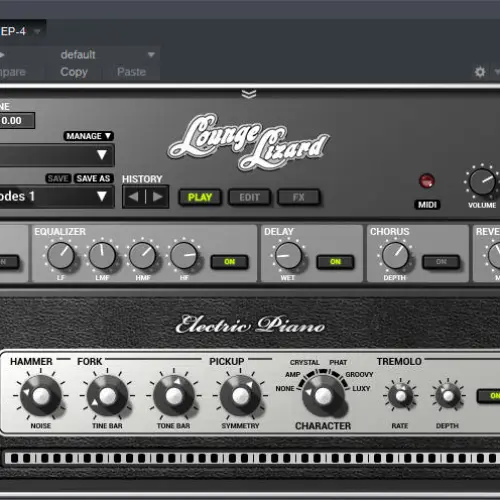Click the Copy button
The width and height of the screenshot is (500, 500).
[74, 72]
